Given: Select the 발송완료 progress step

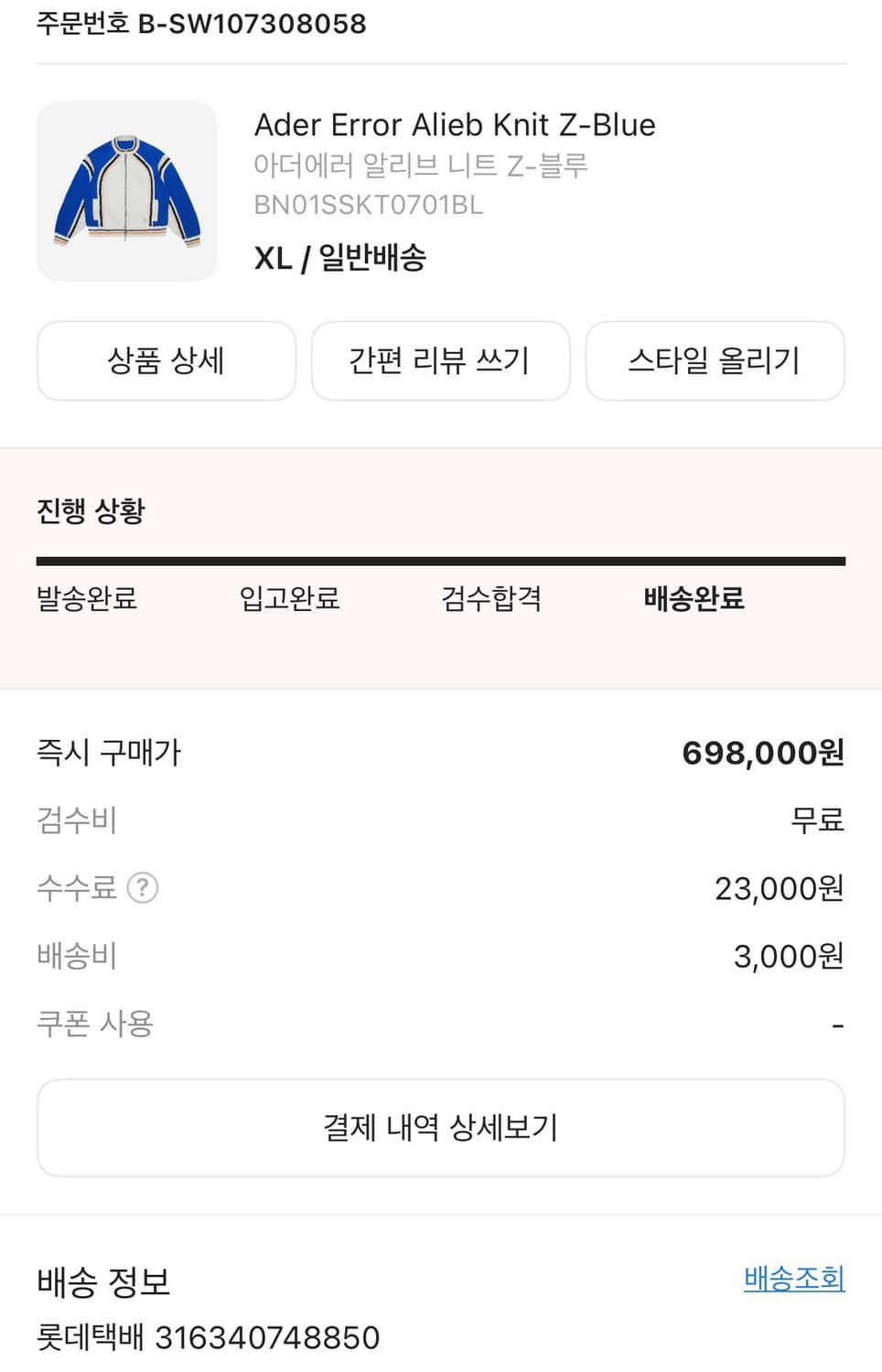Looking at the screenshot, I should coord(87,599).
